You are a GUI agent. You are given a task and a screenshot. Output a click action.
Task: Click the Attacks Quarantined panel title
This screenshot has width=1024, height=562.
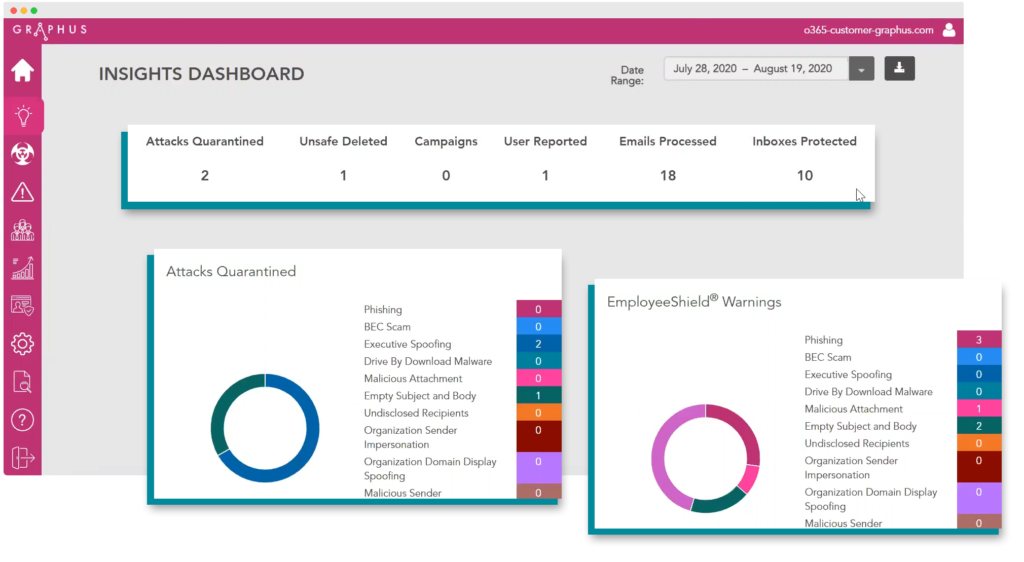pyautogui.click(x=231, y=272)
